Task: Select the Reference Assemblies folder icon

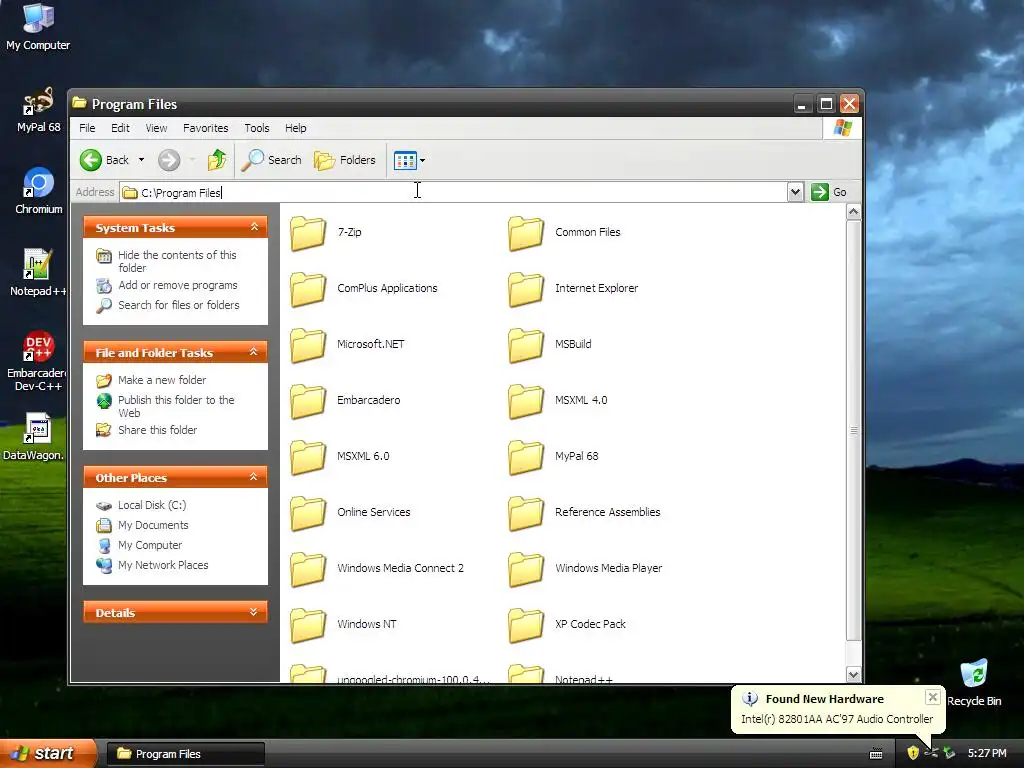Action: [x=526, y=513]
